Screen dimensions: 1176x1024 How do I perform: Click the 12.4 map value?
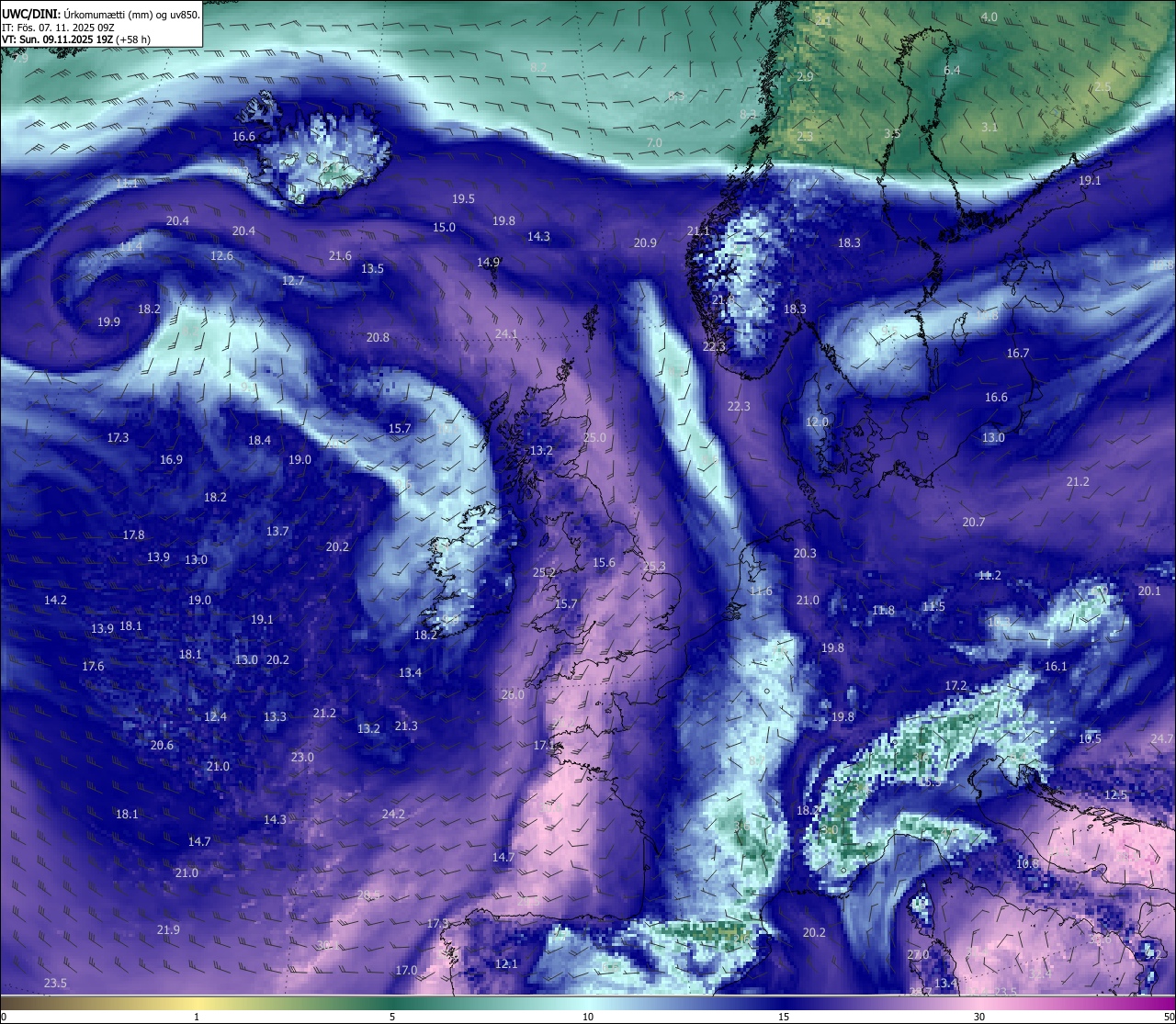point(215,716)
